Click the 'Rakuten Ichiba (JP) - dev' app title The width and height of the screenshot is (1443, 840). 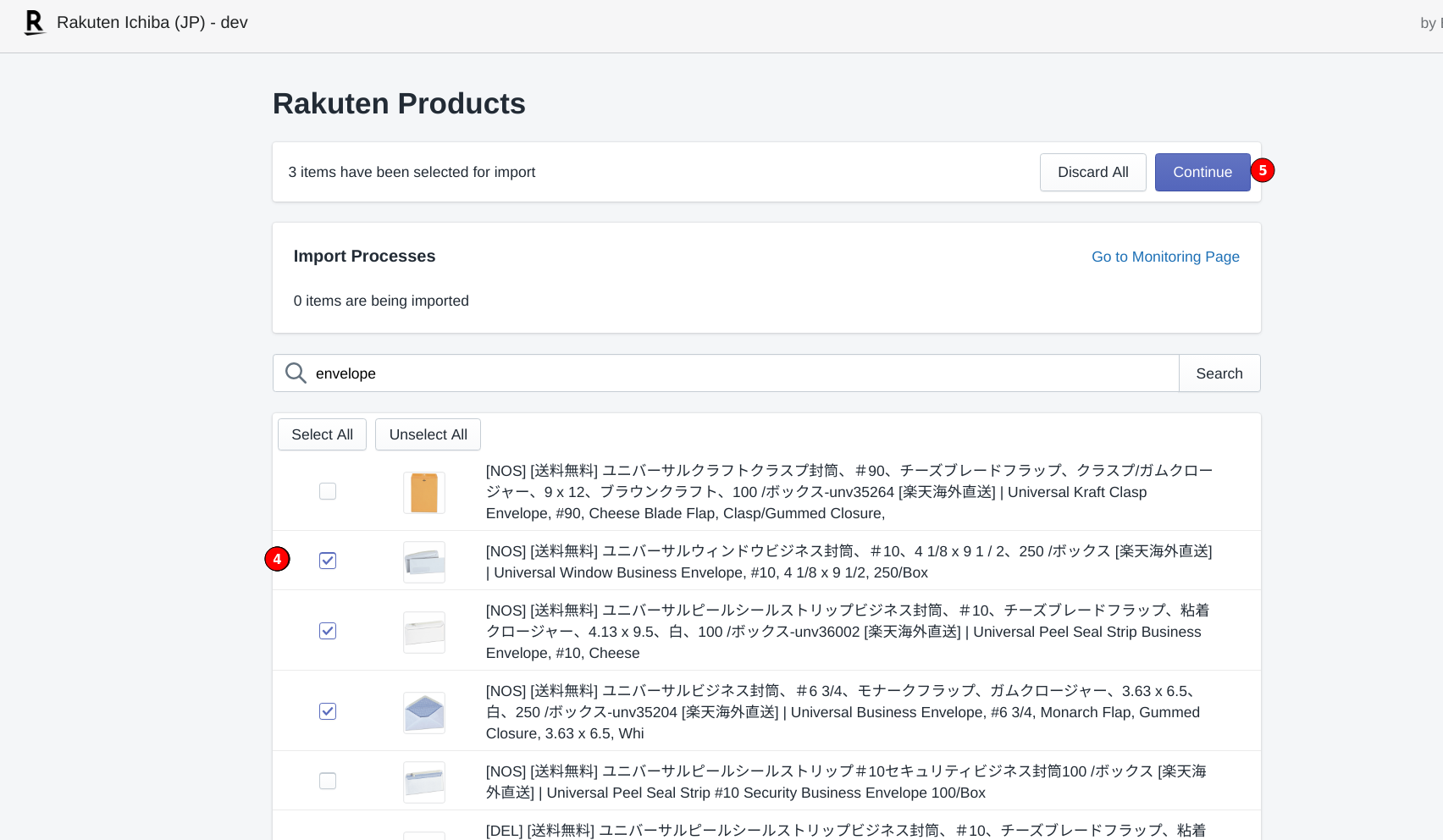pyautogui.click(x=152, y=22)
